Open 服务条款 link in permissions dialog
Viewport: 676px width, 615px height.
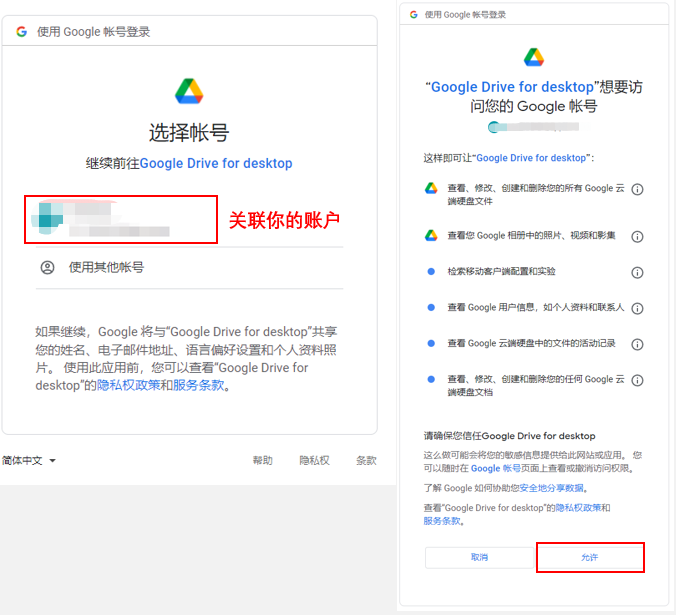(x=442, y=521)
